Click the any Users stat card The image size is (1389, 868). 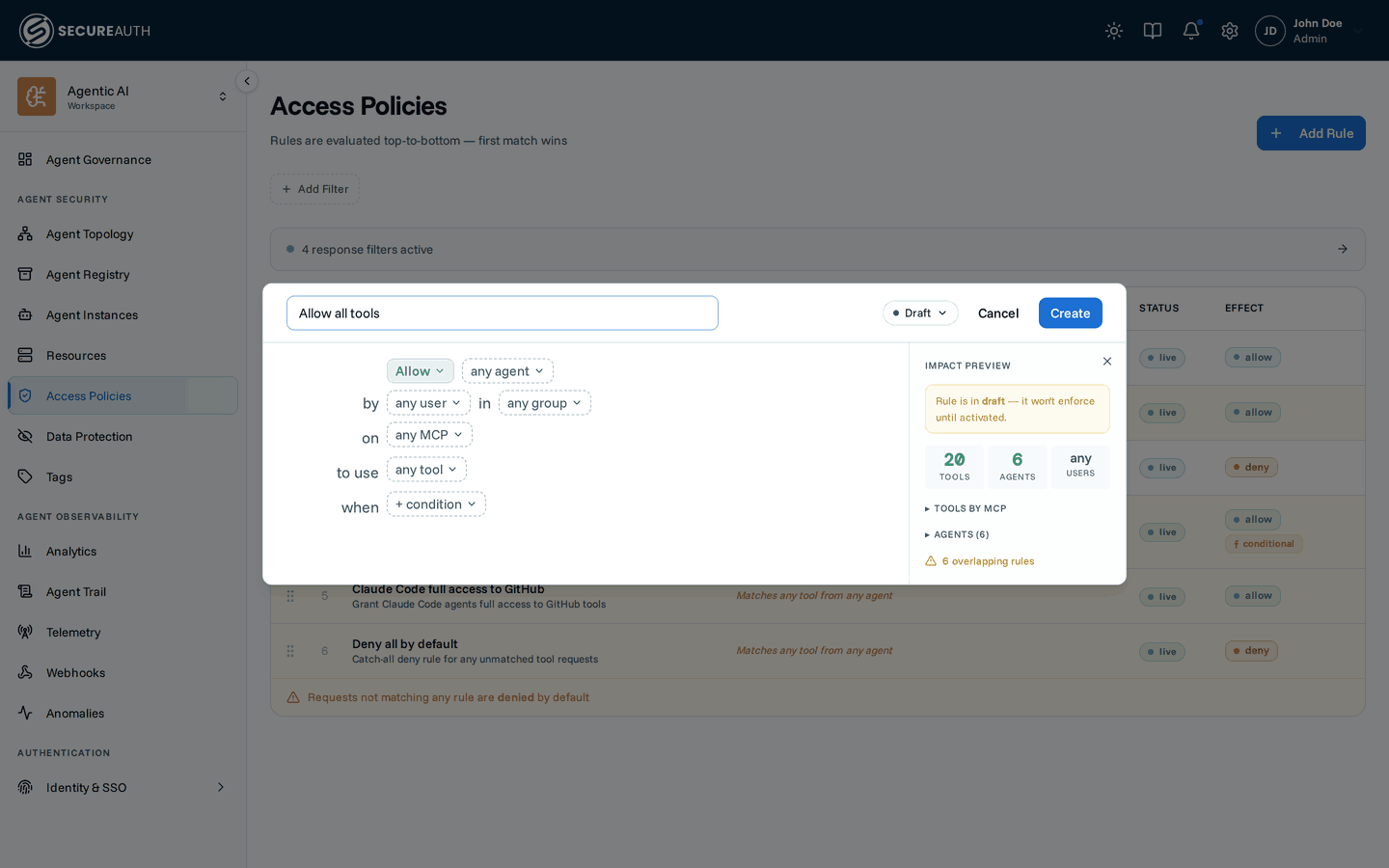[x=1080, y=467]
